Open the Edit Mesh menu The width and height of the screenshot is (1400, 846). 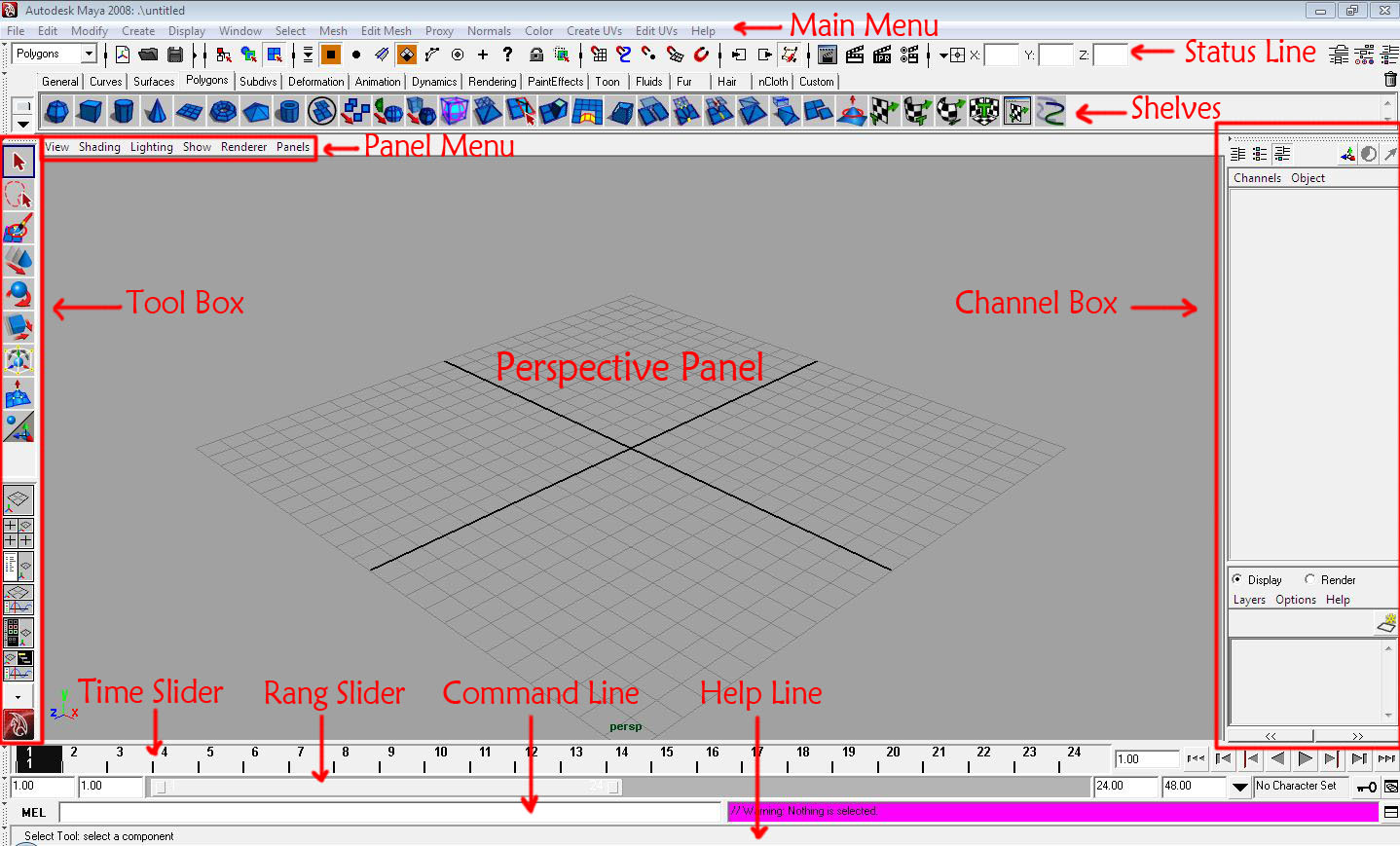386,31
